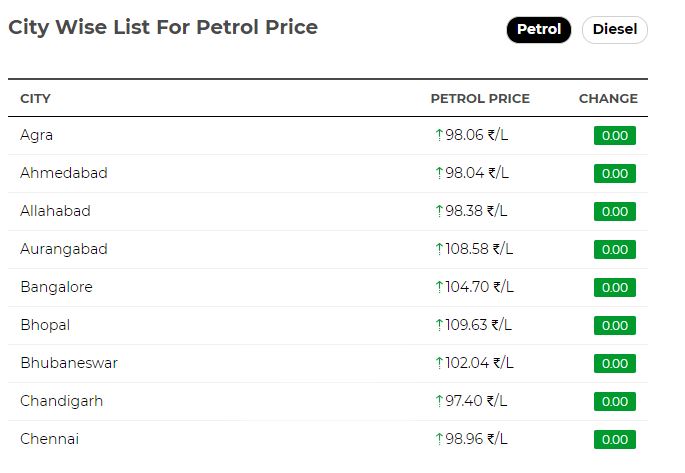Click the up arrow beside Chennai 98.96
This screenshot has width=685, height=473.
439,439
